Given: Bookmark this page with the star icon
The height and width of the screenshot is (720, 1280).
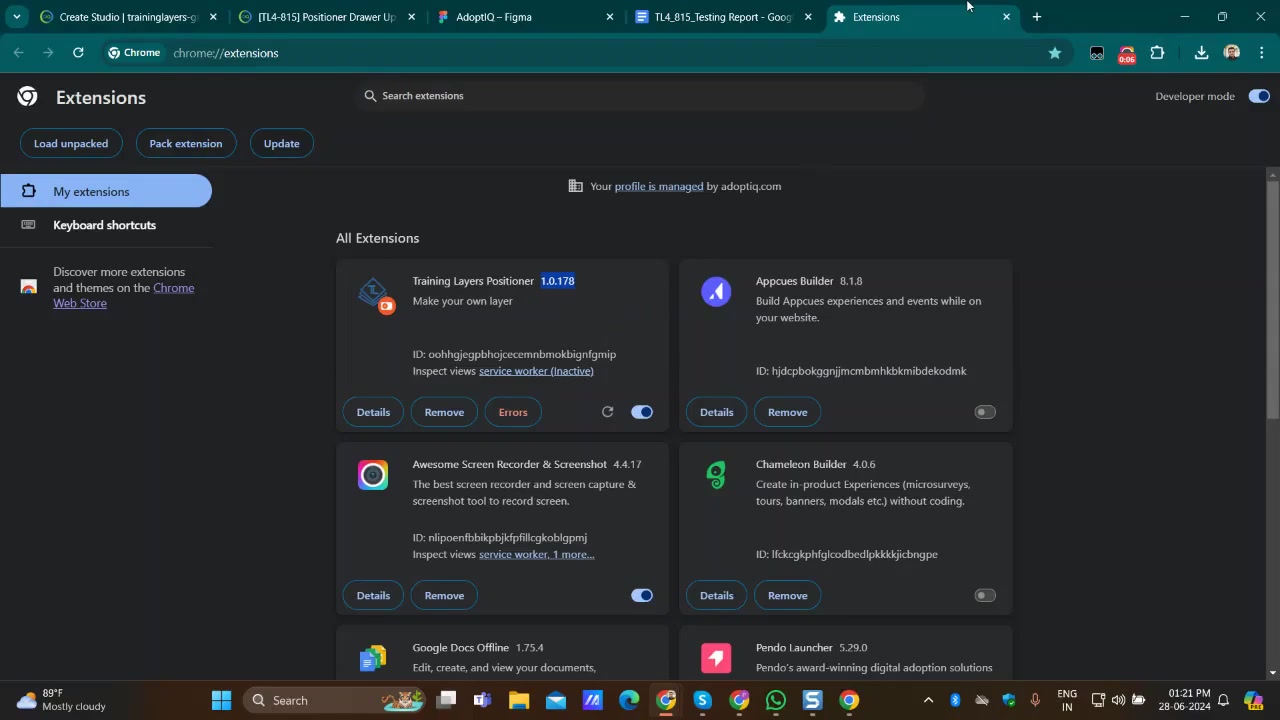Looking at the screenshot, I should tap(1054, 53).
